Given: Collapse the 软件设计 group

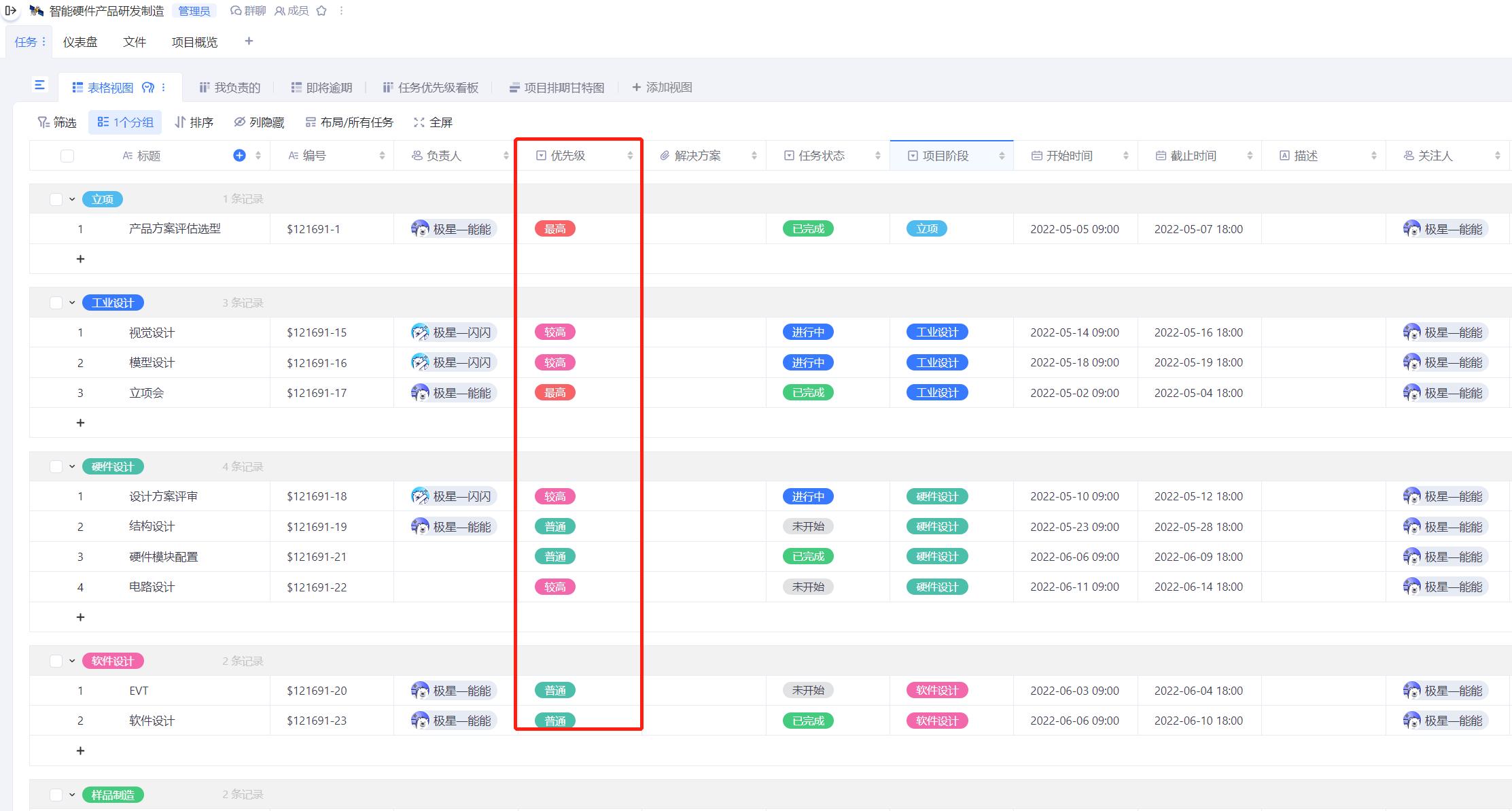Looking at the screenshot, I should click(70, 660).
